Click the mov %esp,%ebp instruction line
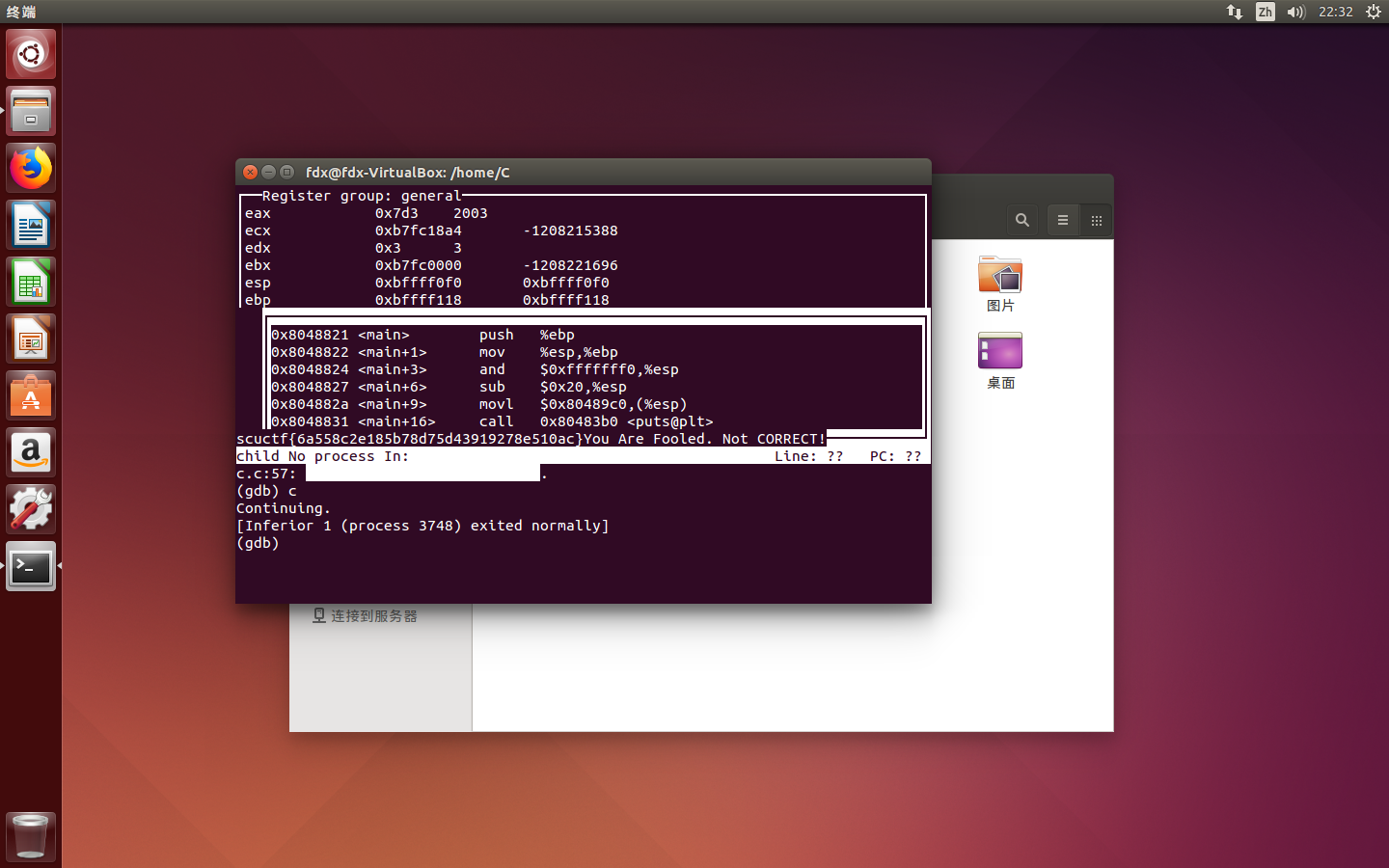The height and width of the screenshot is (868, 1389). tap(445, 352)
